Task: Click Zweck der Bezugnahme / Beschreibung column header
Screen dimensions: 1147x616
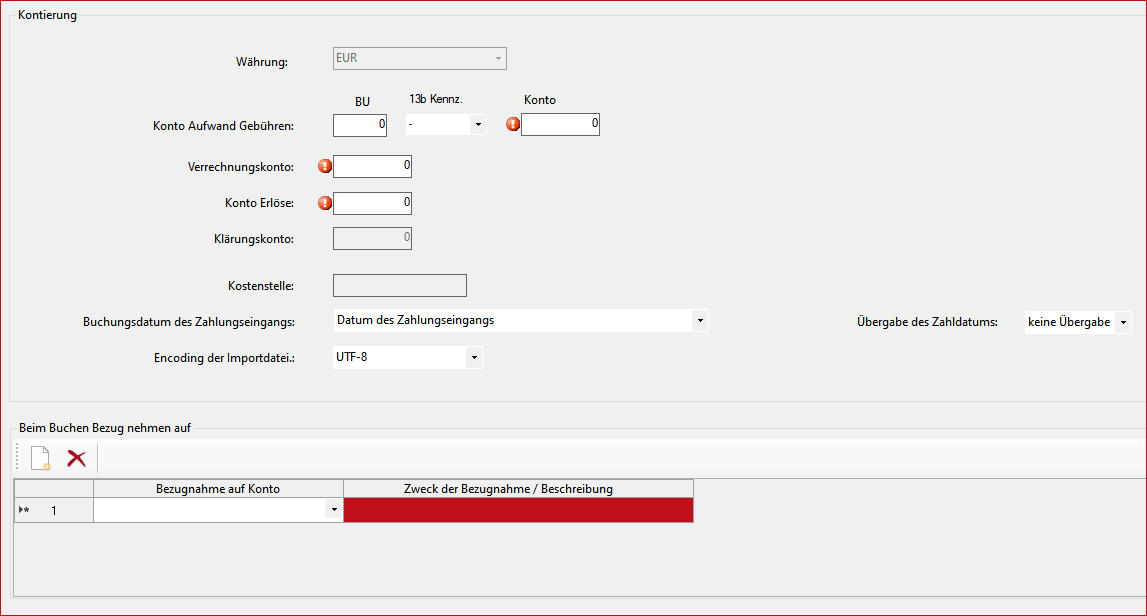Action: click(x=518, y=489)
